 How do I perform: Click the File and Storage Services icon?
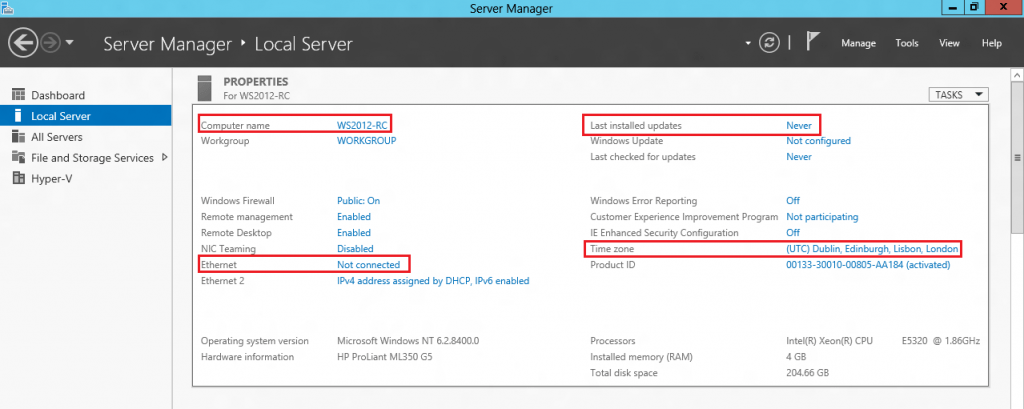17,158
